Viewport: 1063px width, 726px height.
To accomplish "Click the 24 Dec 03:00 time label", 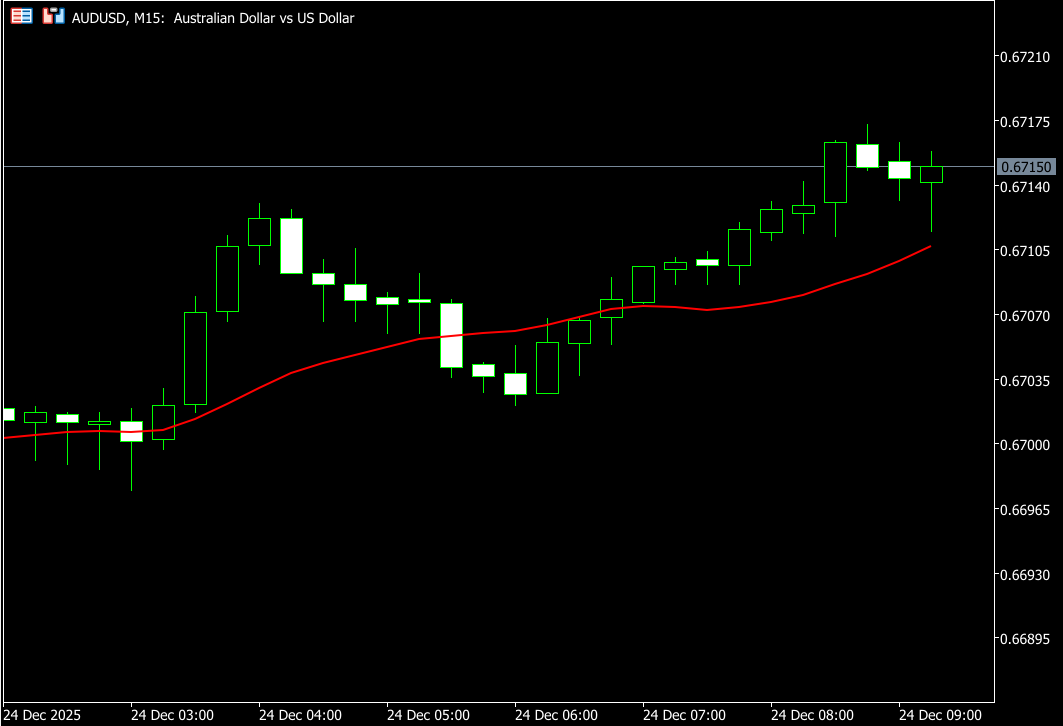I will pos(171,715).
